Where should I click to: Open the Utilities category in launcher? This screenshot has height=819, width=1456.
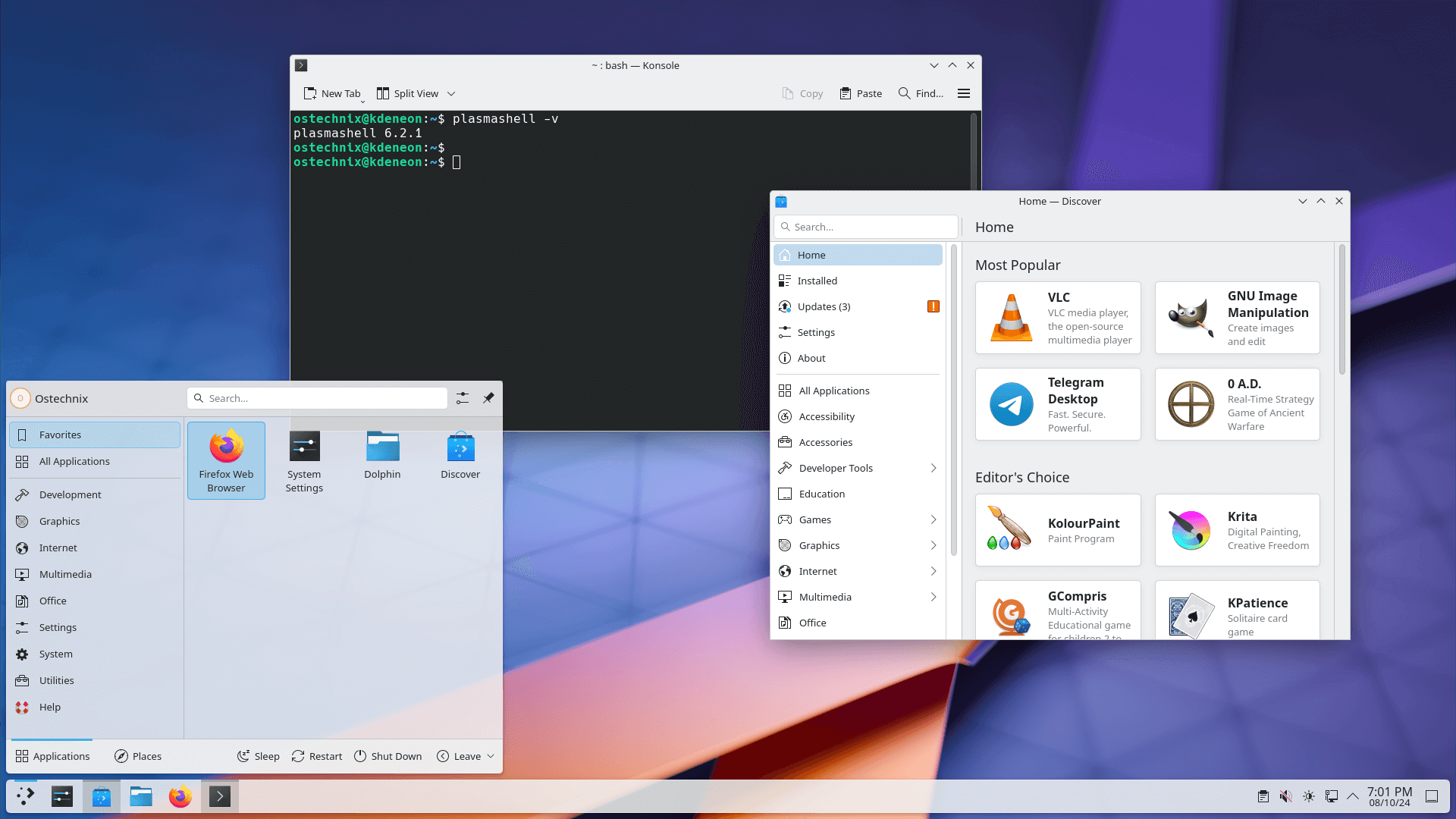point(95,680)
